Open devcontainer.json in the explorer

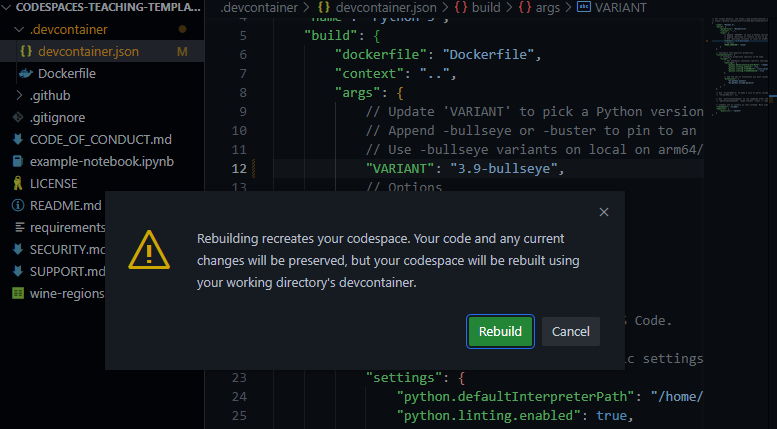(88, 52)
